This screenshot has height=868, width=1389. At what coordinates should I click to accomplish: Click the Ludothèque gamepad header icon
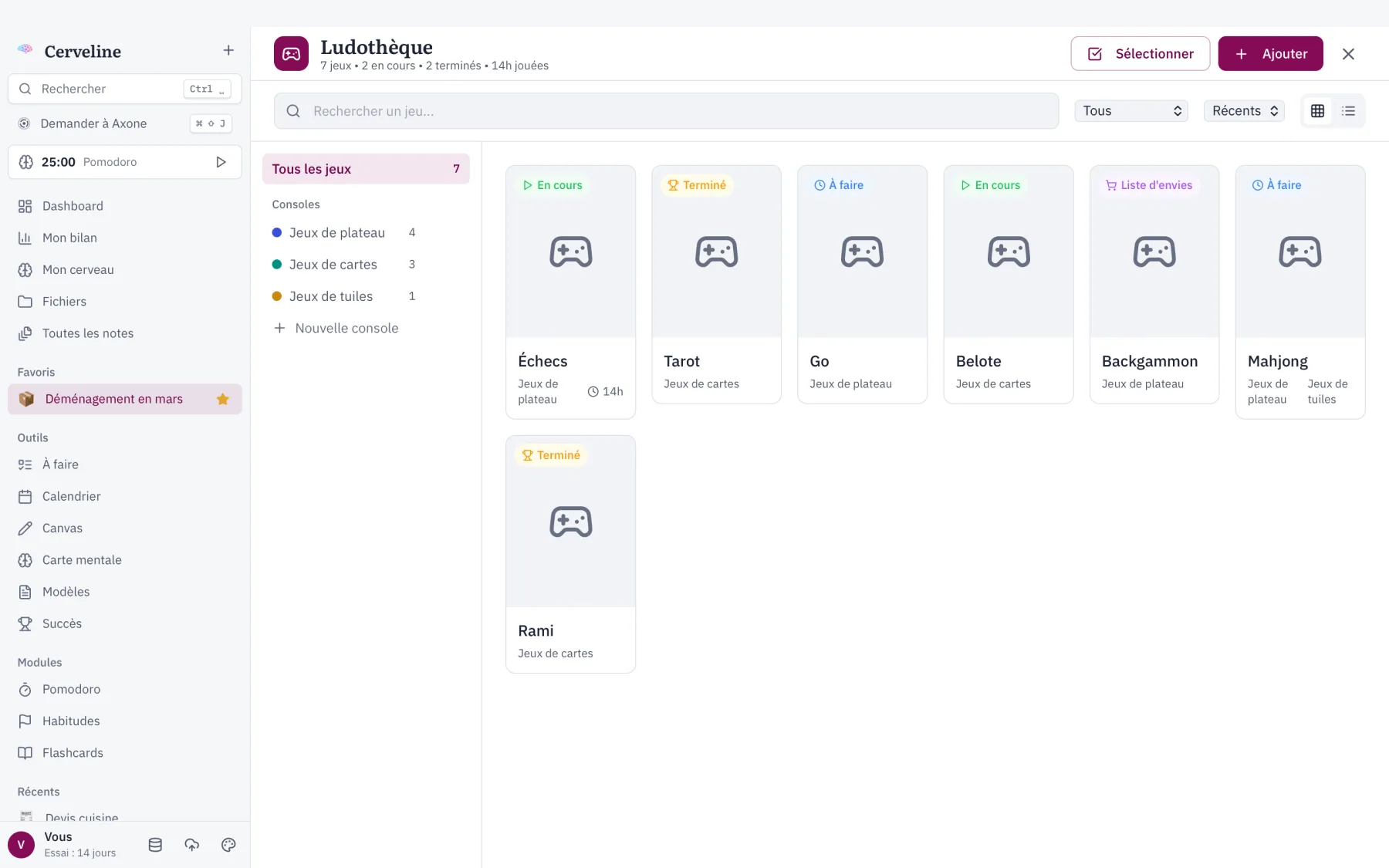pos(291,54)
